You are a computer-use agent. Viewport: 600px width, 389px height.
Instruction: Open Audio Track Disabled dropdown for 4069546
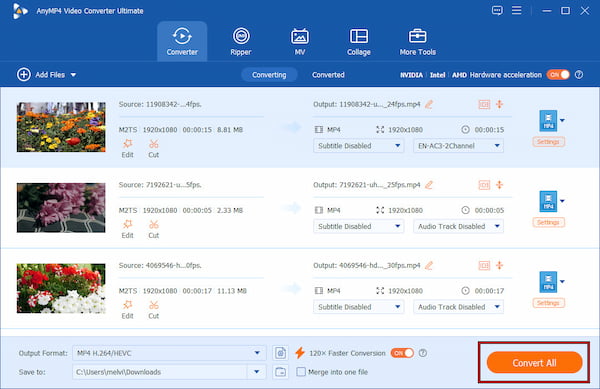point(458,307)
